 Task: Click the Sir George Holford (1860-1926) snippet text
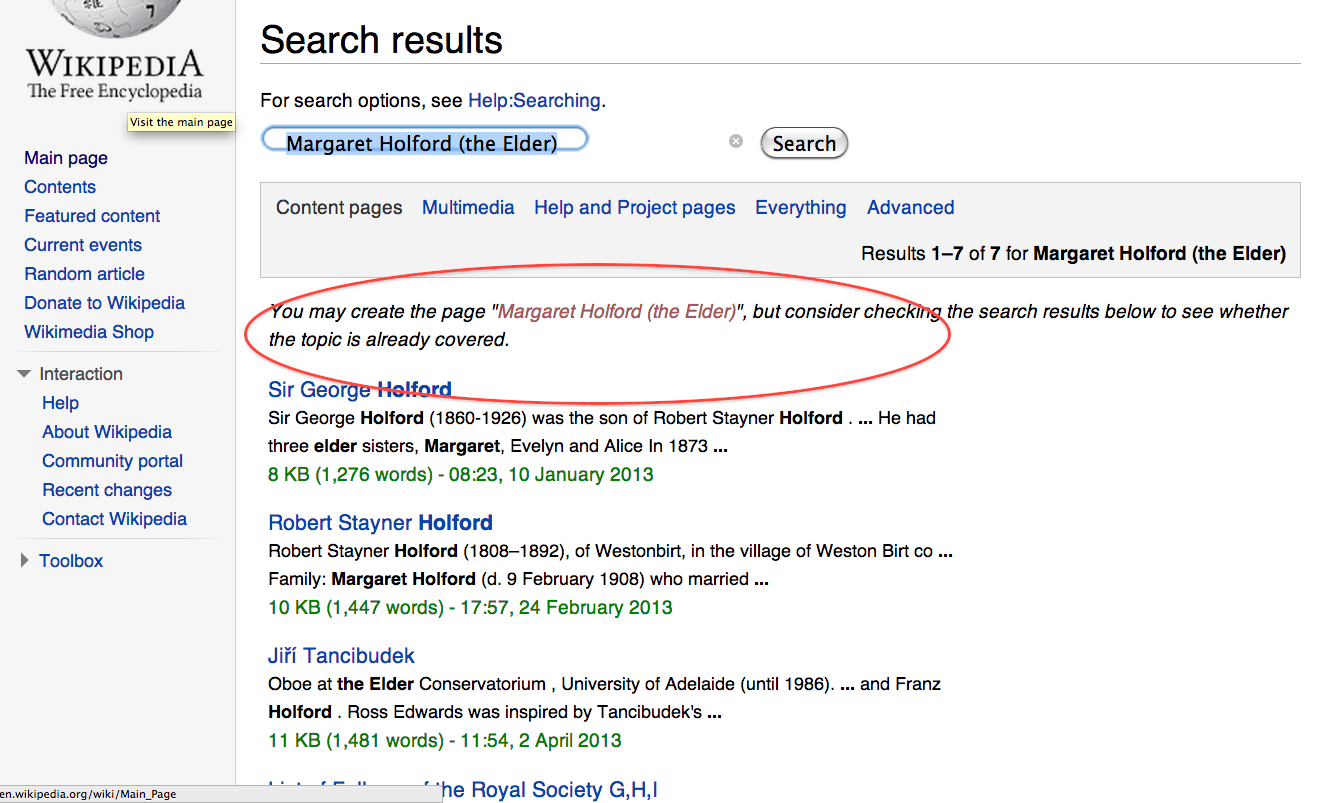pyautogui.click(x=602, y=432)
